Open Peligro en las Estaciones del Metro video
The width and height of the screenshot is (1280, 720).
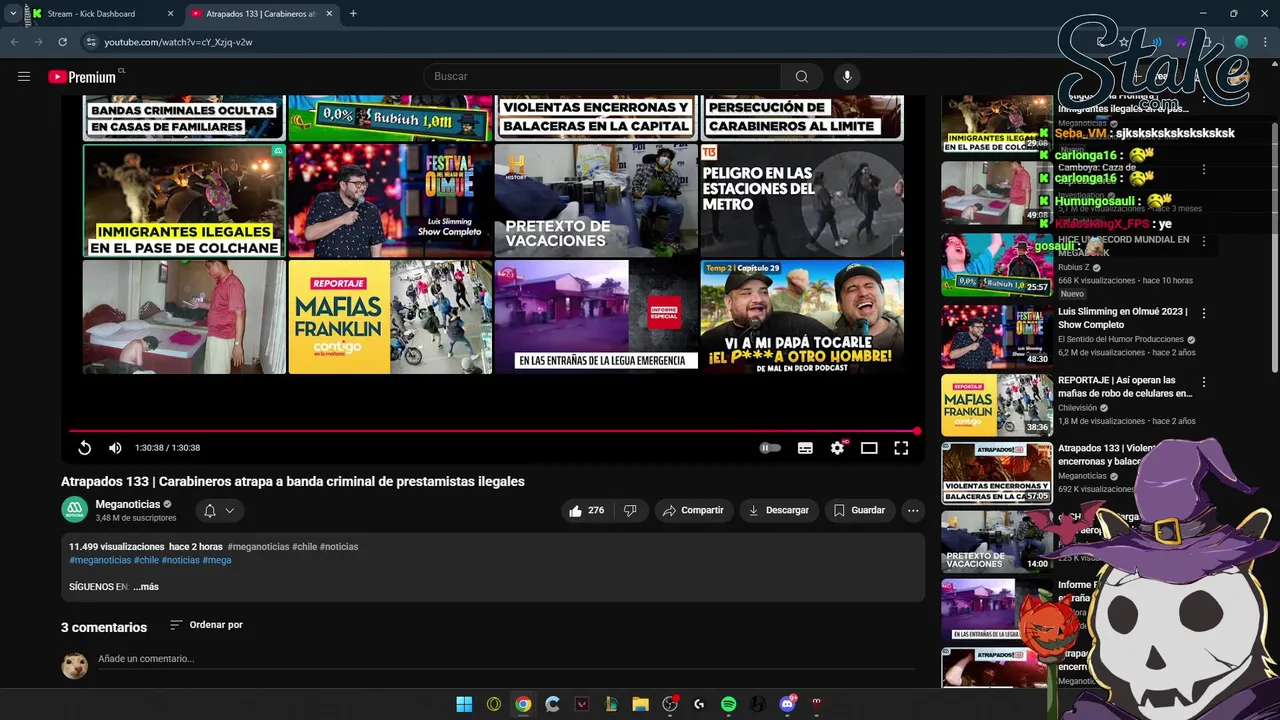[x=802, y=201]
